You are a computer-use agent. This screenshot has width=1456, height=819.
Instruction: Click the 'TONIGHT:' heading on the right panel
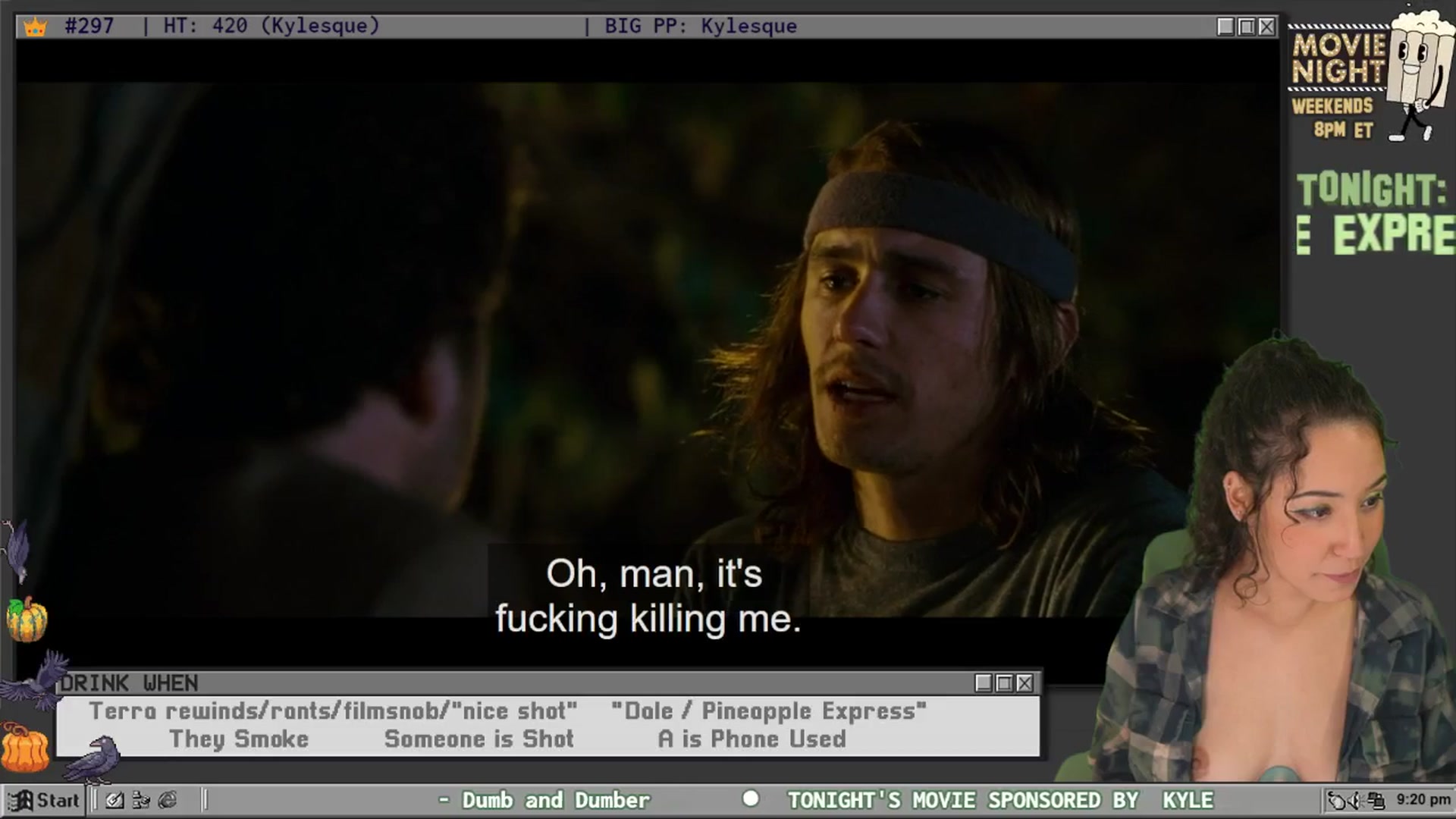[1371, 190]
